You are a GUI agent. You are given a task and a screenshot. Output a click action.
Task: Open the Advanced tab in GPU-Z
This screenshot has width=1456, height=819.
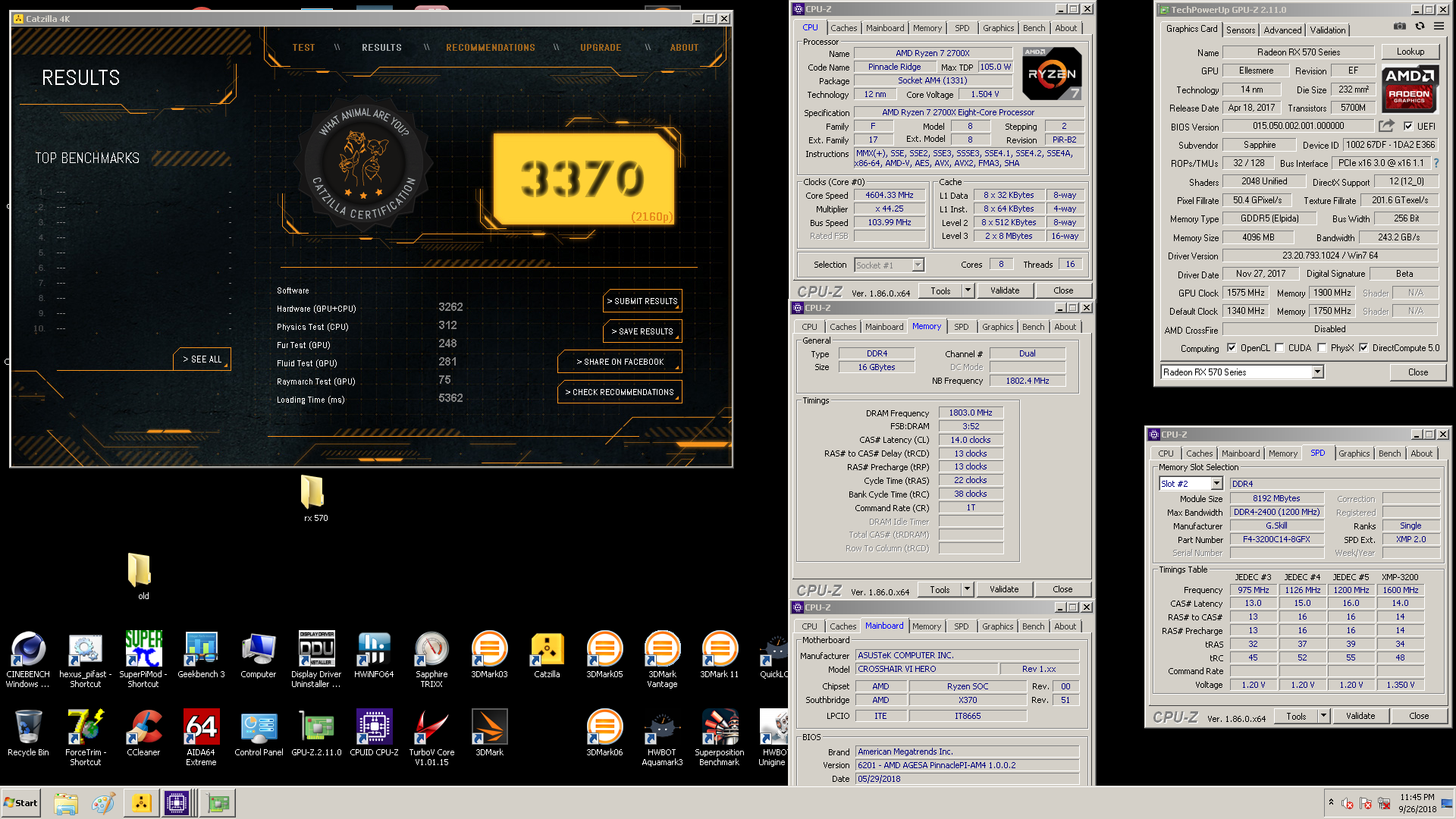[x=1282, y=30]
